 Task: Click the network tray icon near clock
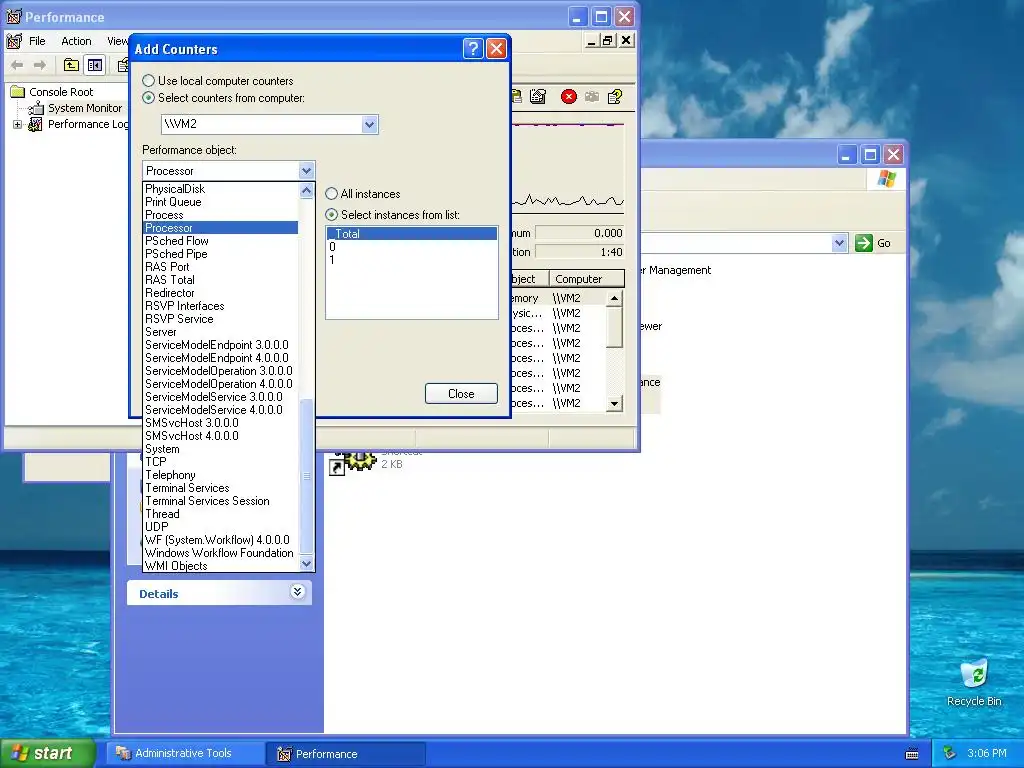(x=949, y=753)
